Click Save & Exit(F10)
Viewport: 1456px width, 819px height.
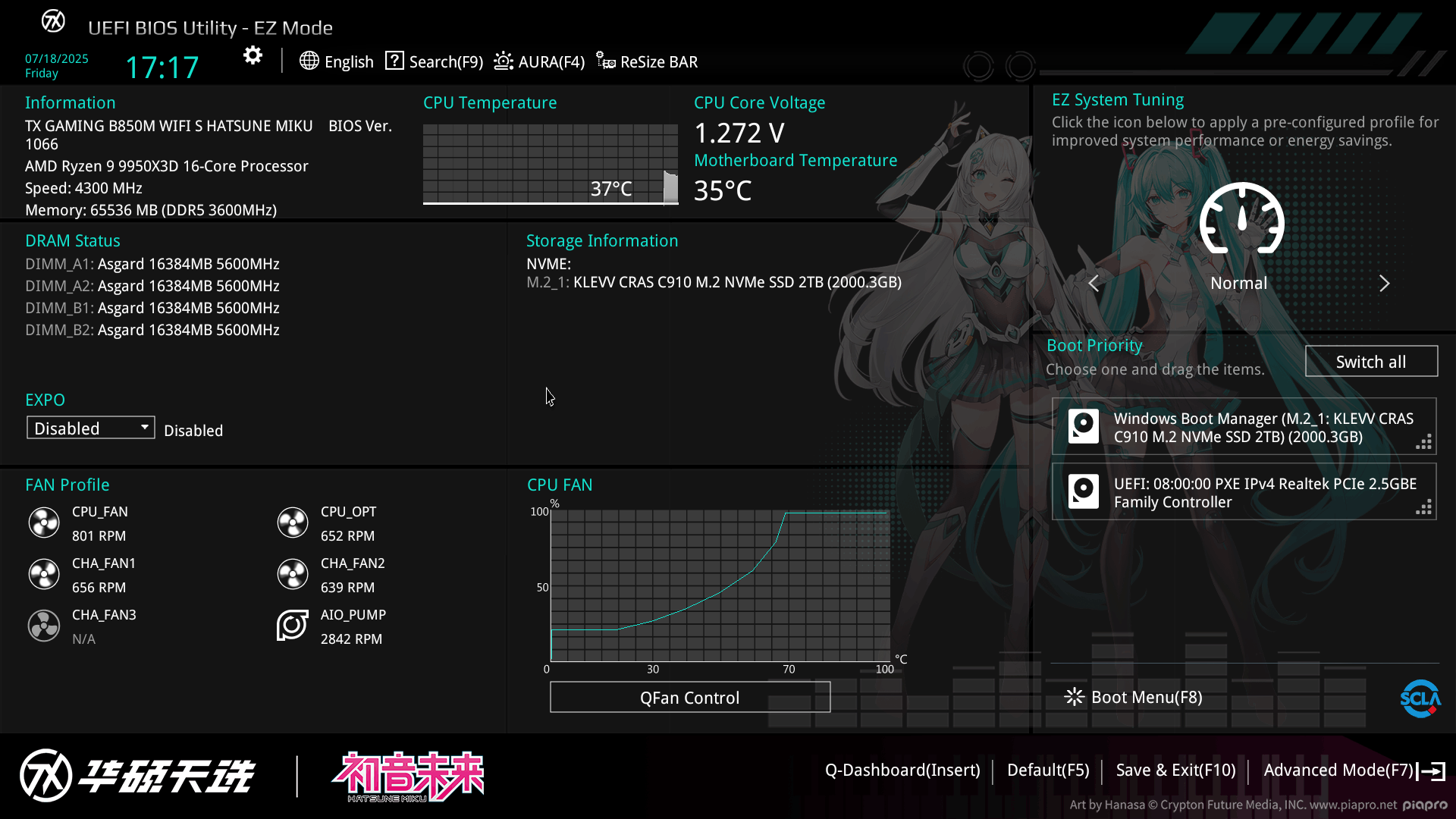[1176, 770]
